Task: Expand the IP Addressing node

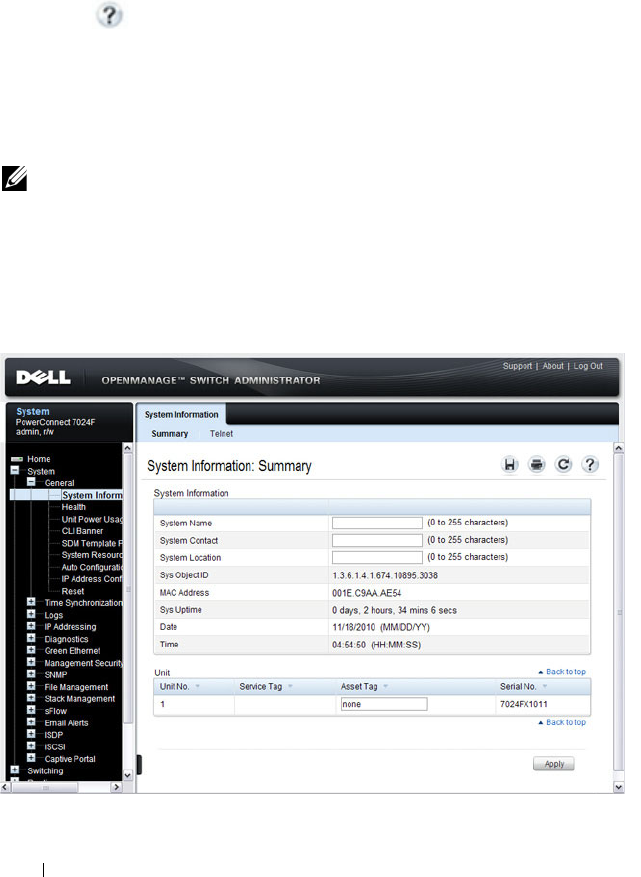Action: pyautogui.click(x=31, y=626)
